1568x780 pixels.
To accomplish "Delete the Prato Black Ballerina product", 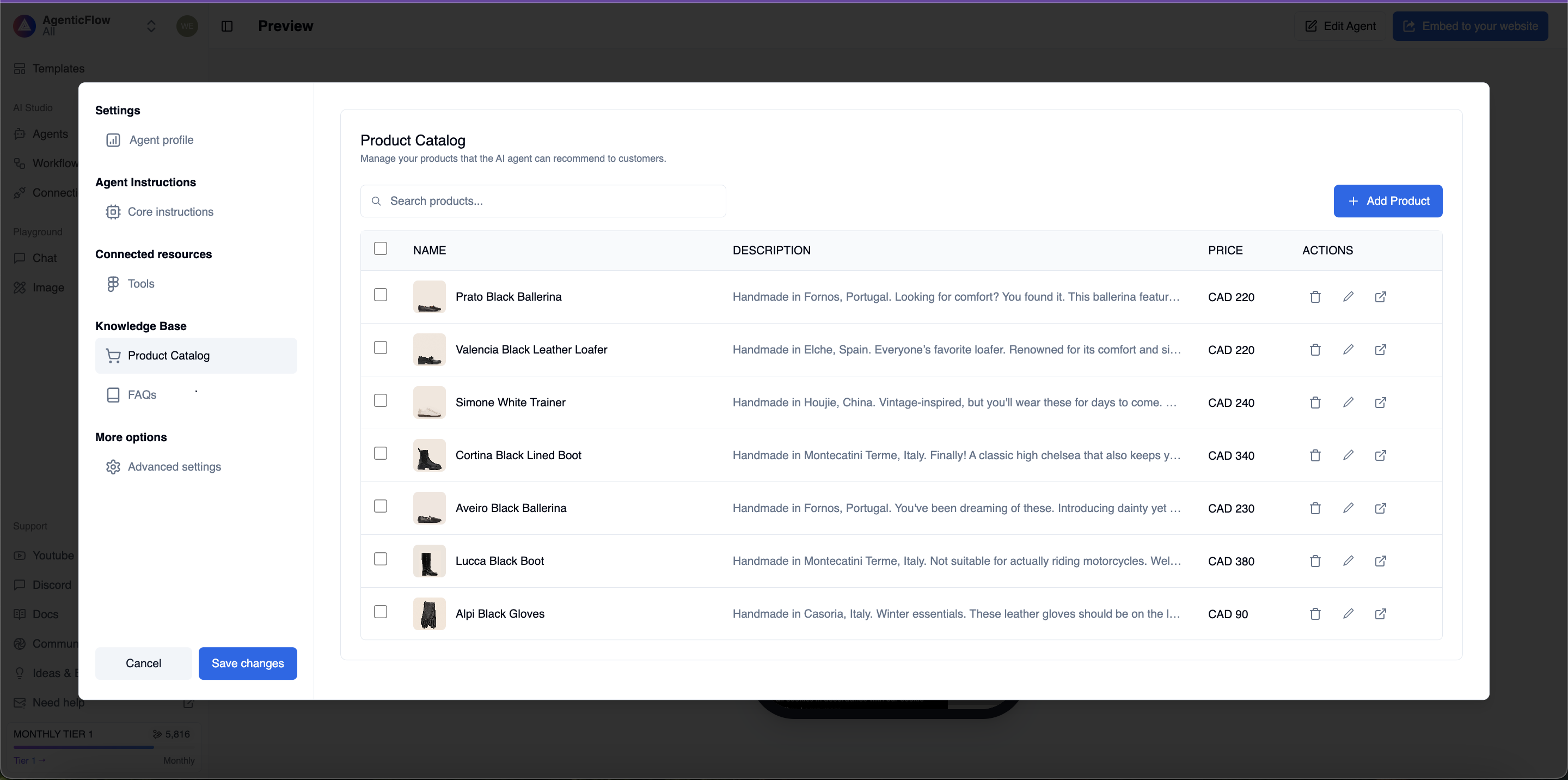I will click(1315, 297).
